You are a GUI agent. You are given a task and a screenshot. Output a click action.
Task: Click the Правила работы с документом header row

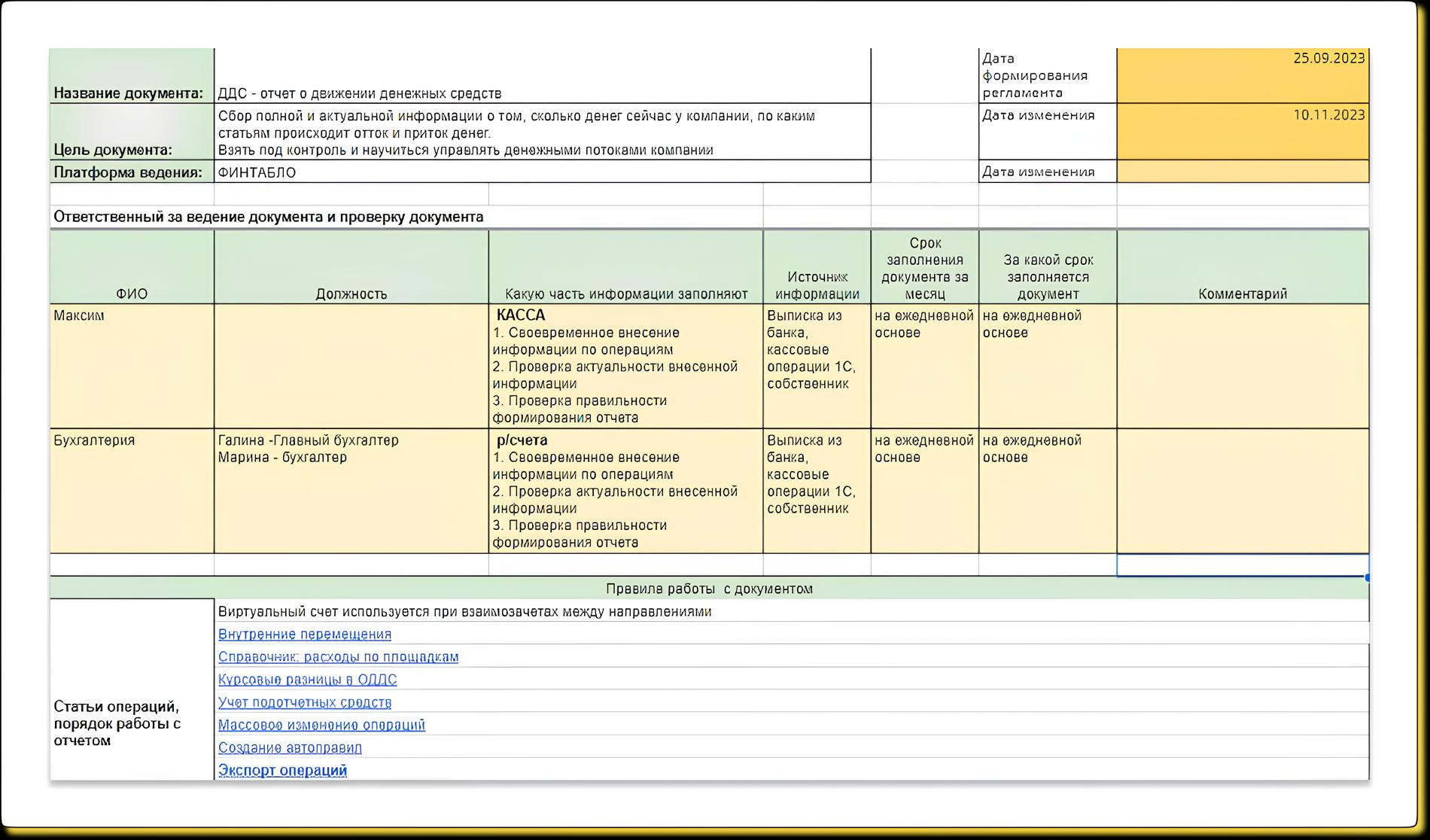[709, 589]
